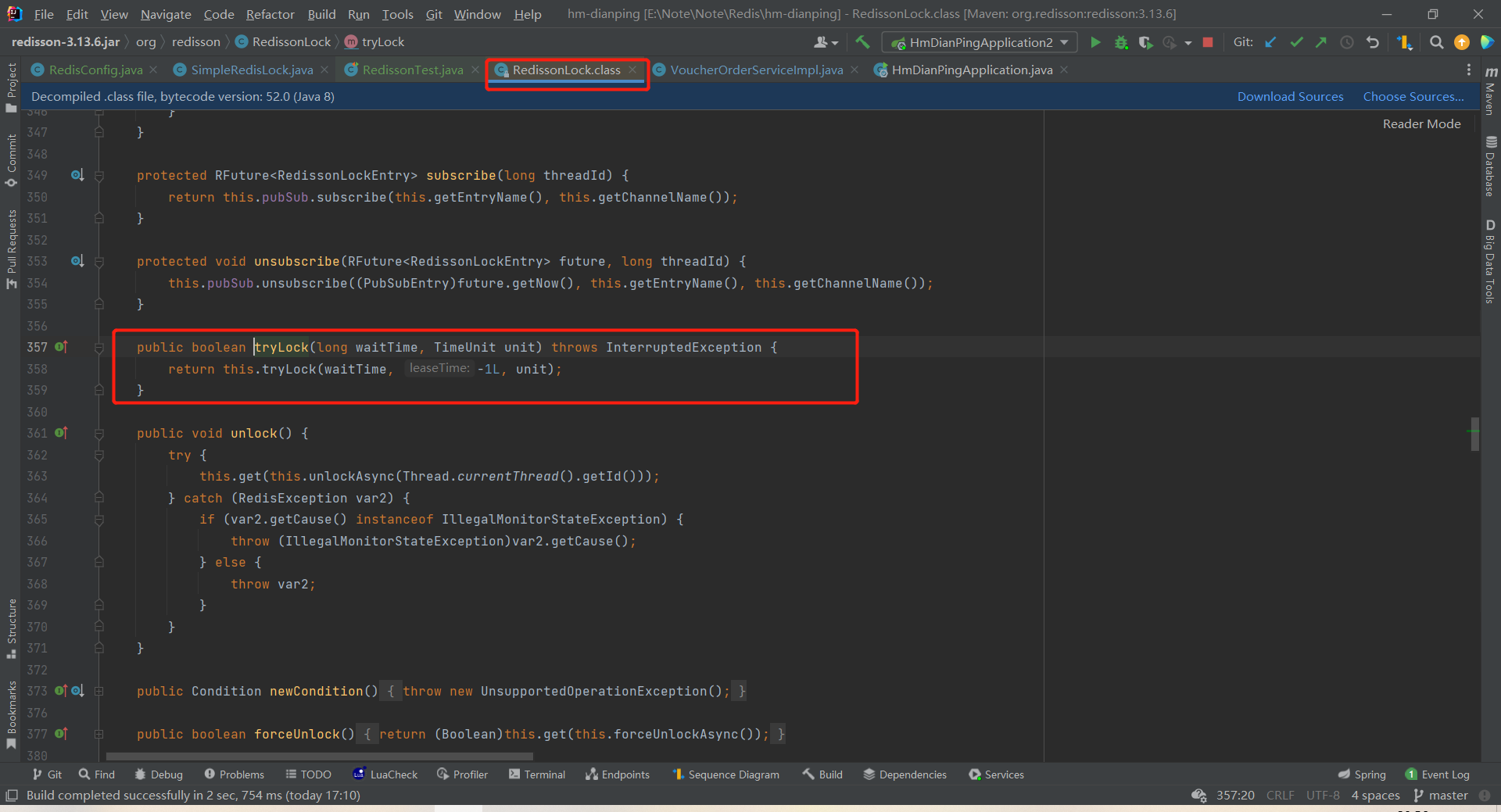Image resolution: width=1501 pixels, height=812 pixels.
Task: Open the Event Log panel
Action: (1437, 774)
